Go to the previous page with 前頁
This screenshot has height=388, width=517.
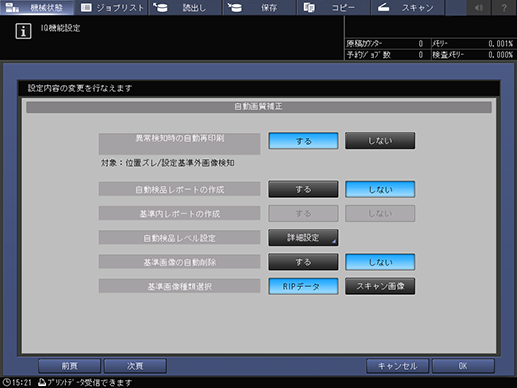pyautogui.click(x=69, y=366)
